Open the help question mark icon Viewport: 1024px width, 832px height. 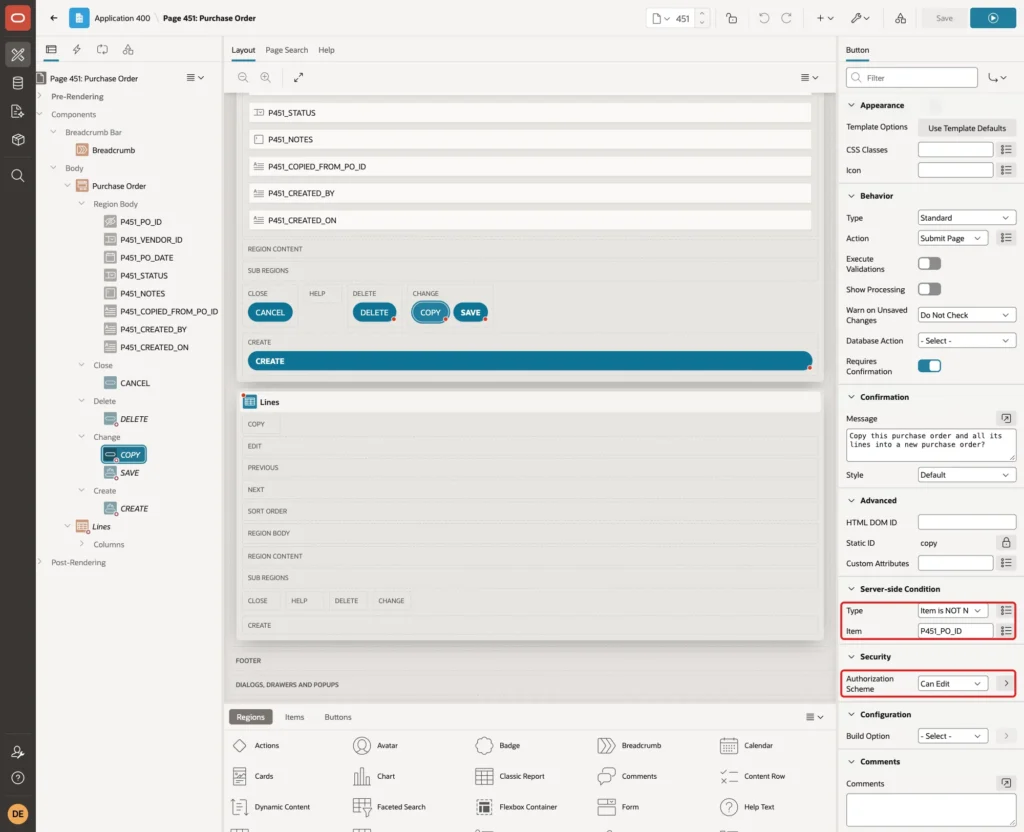[x=18, y=778]
